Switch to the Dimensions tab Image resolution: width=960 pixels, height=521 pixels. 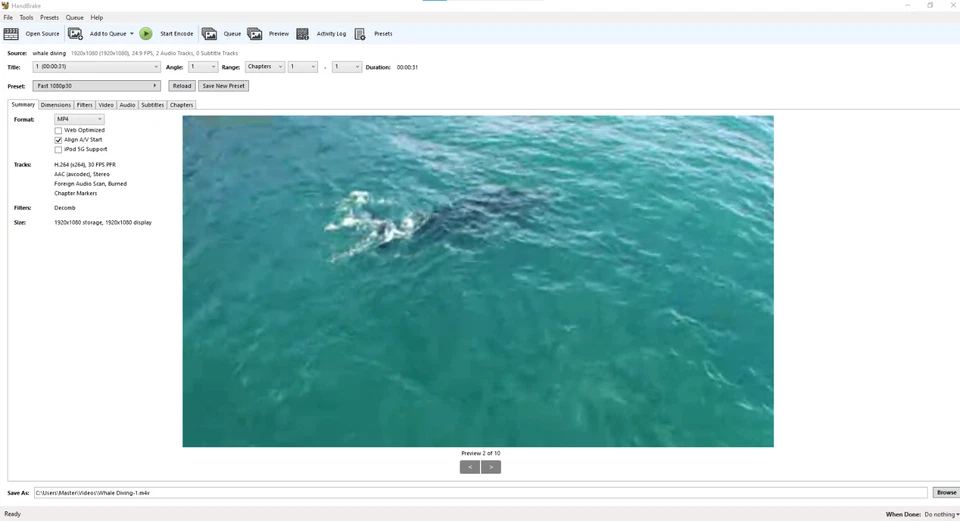[56, 105]
